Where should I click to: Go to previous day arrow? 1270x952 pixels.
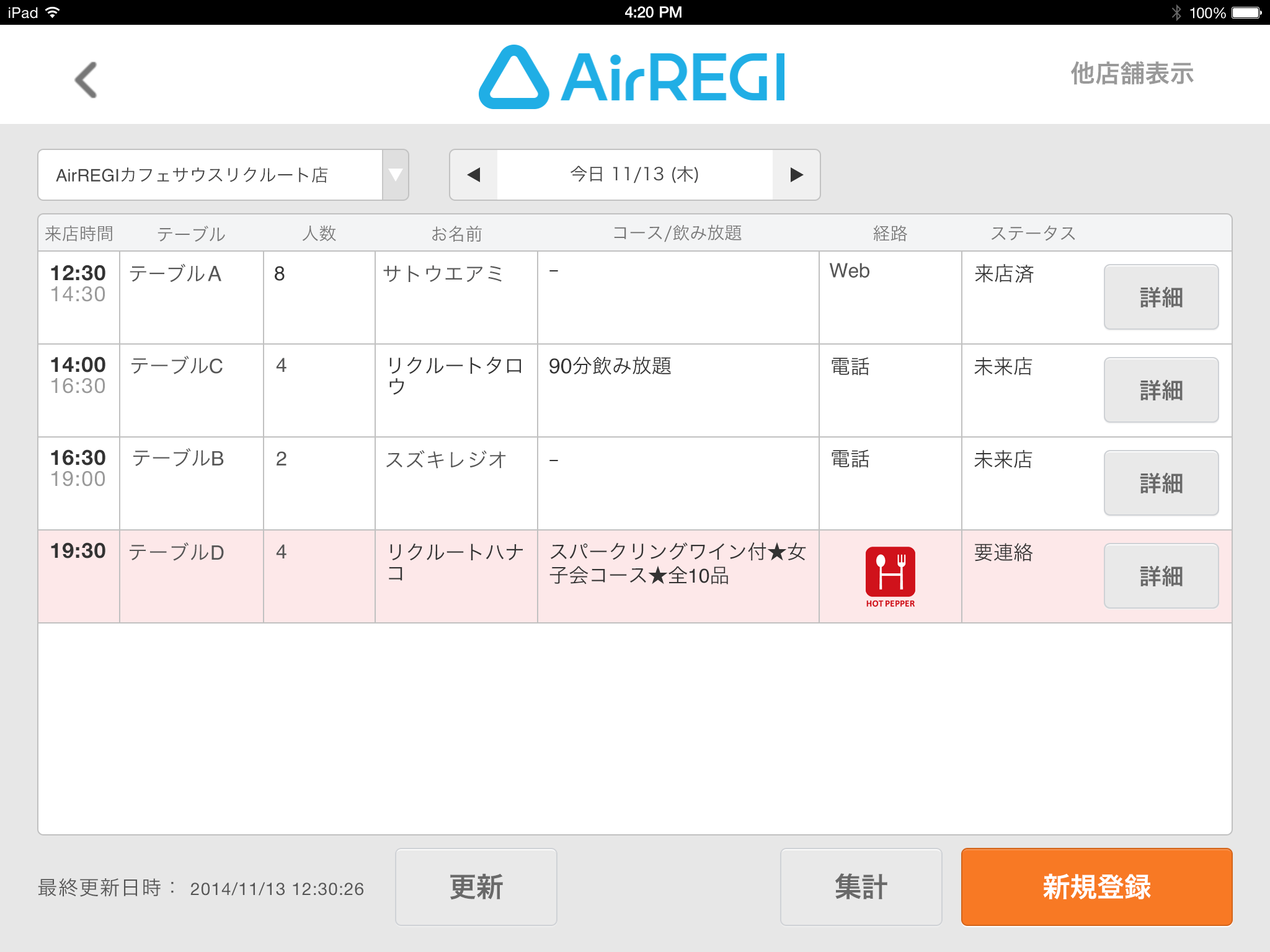pyautogui.click(x=474, y=175)
